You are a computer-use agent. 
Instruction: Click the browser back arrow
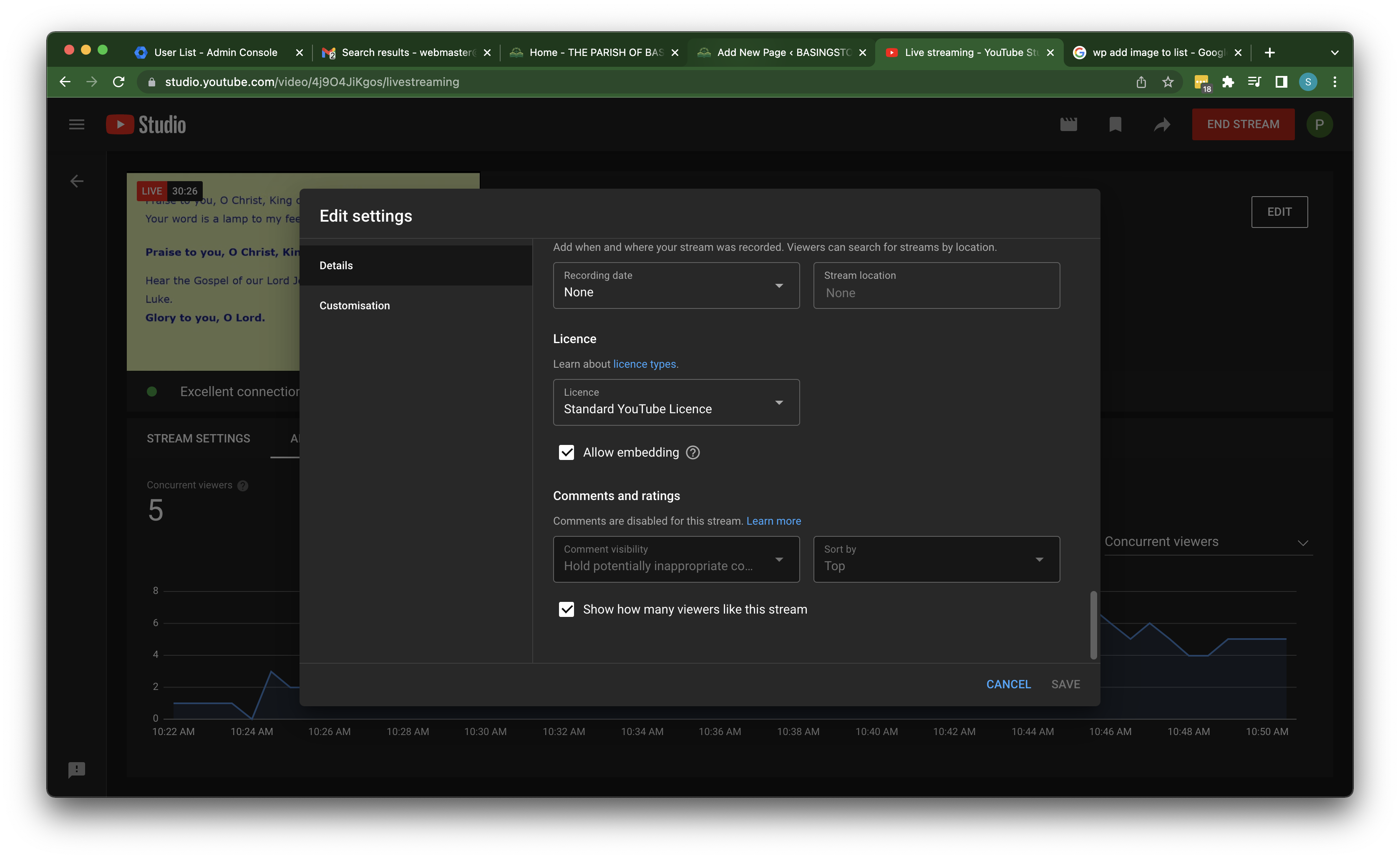pyautogui.click(x=65, y=82)
